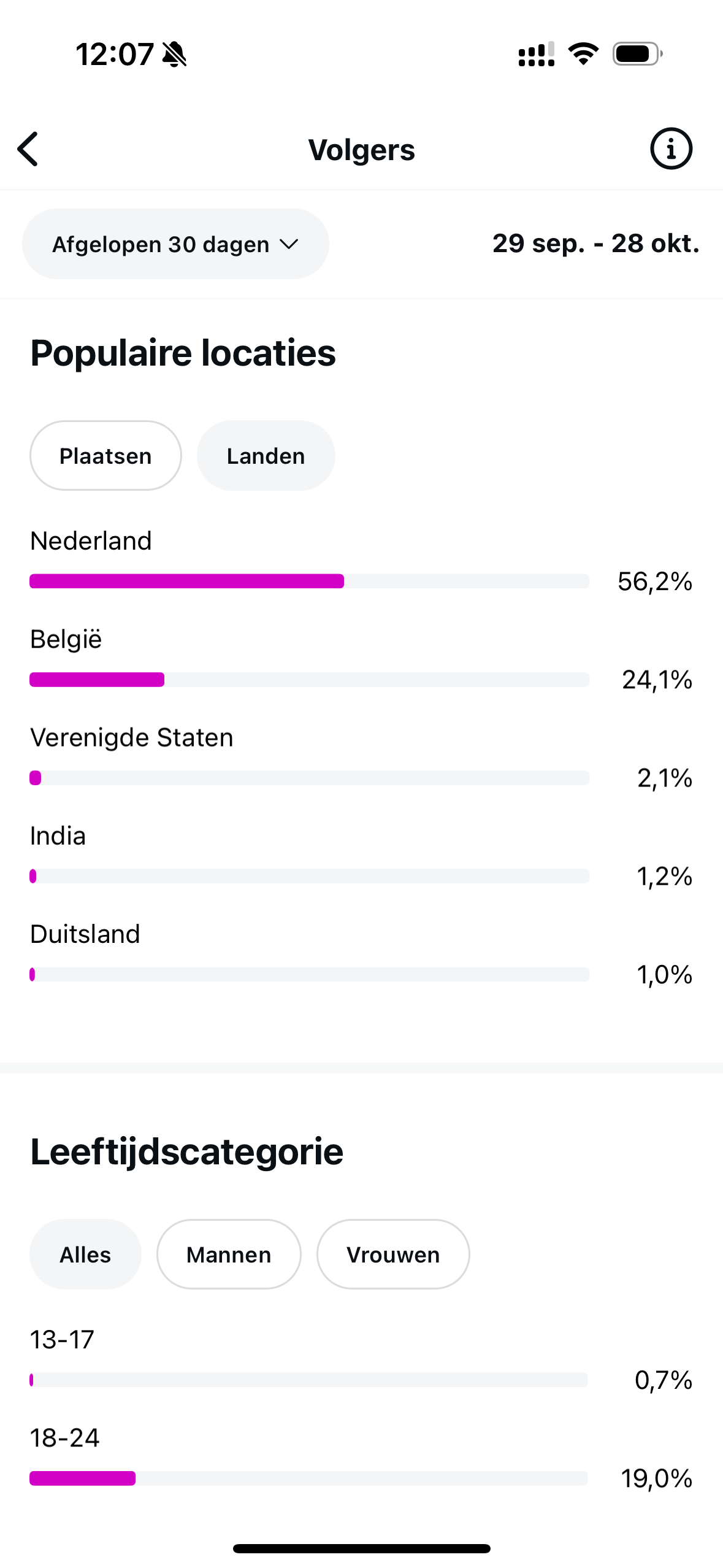Viewport: 723px width, 1568px height.
Task: Tap the battery status icon
Action: pyautogui.click(x=637, y=54)
